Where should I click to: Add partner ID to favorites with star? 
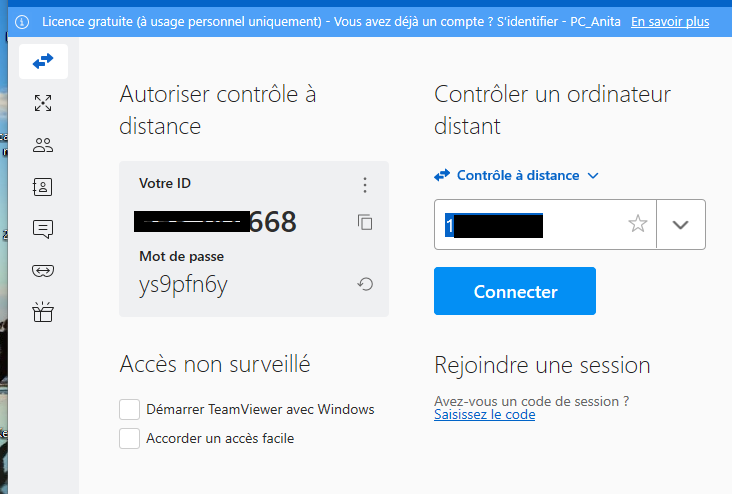(x=638, y=224)
